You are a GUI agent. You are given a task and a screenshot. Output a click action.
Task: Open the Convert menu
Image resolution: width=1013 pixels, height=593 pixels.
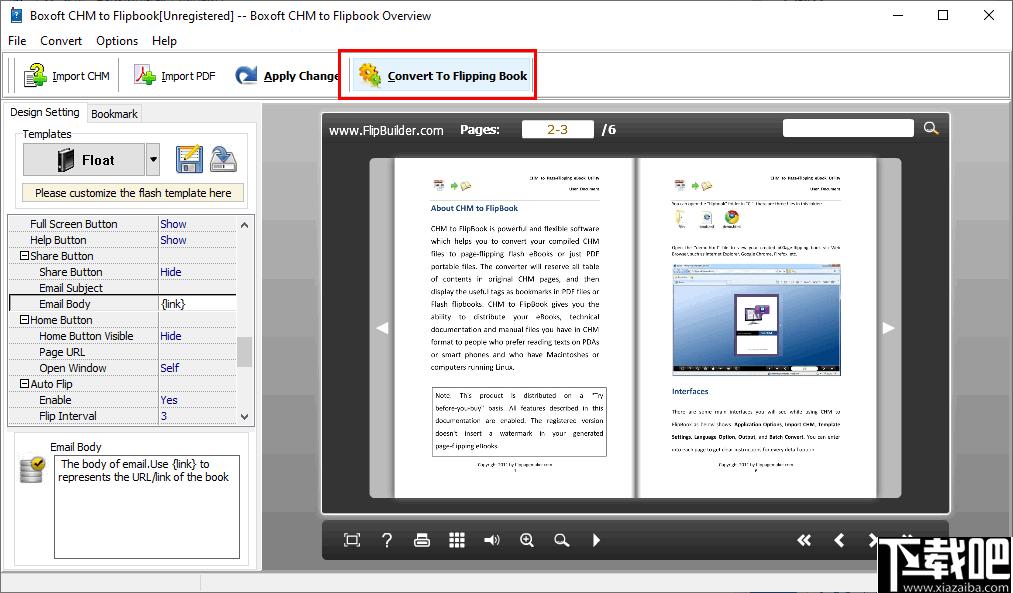(x=61, y=41)
